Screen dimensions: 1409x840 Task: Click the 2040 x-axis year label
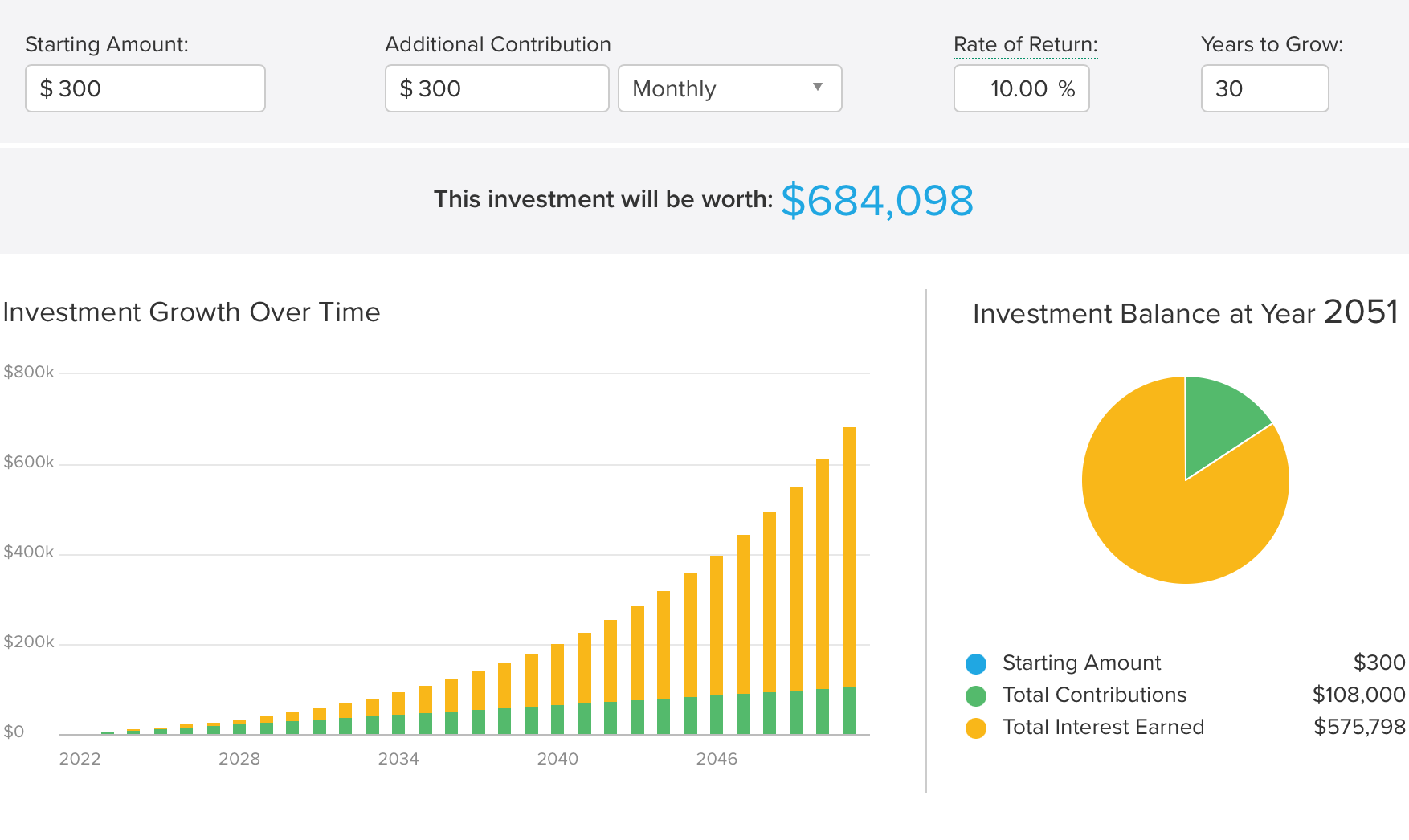pyautogui.click(x=557, y=760)
